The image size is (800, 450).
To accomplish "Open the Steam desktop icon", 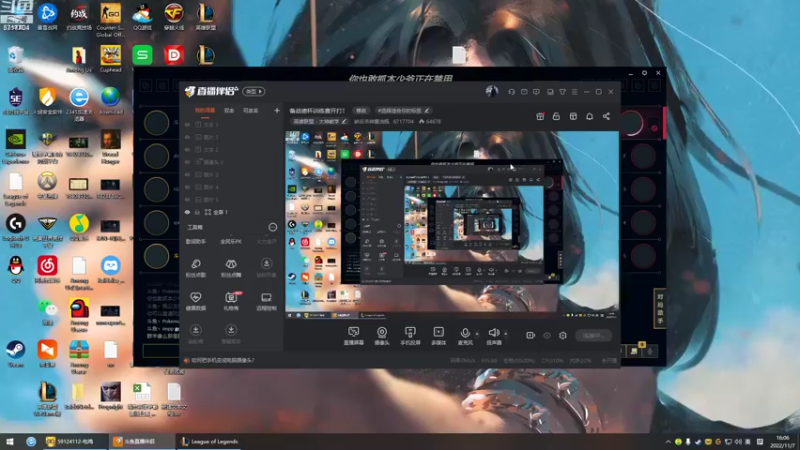I will 15,354.
